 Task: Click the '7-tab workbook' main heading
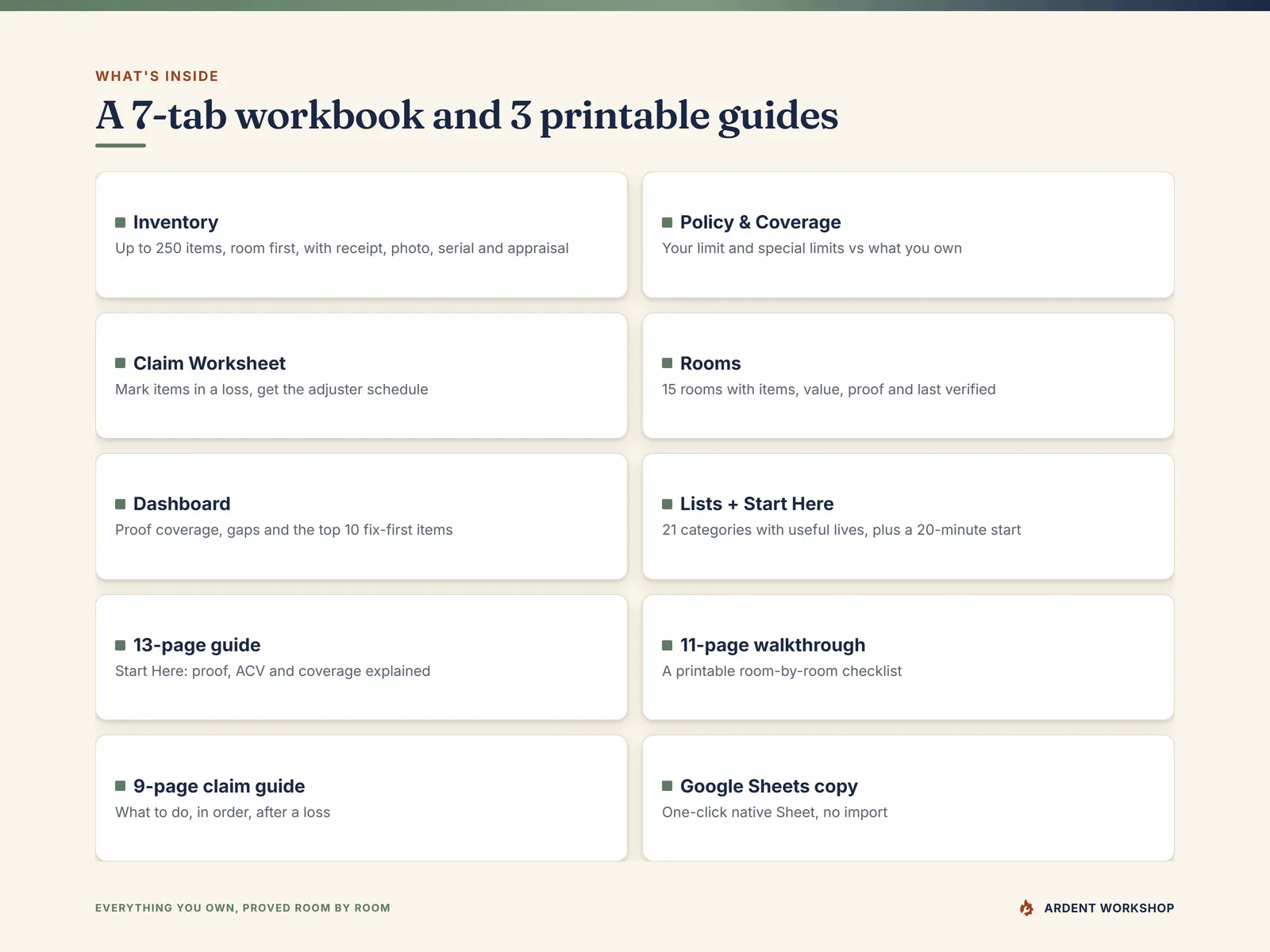click(x=467, y=116)
